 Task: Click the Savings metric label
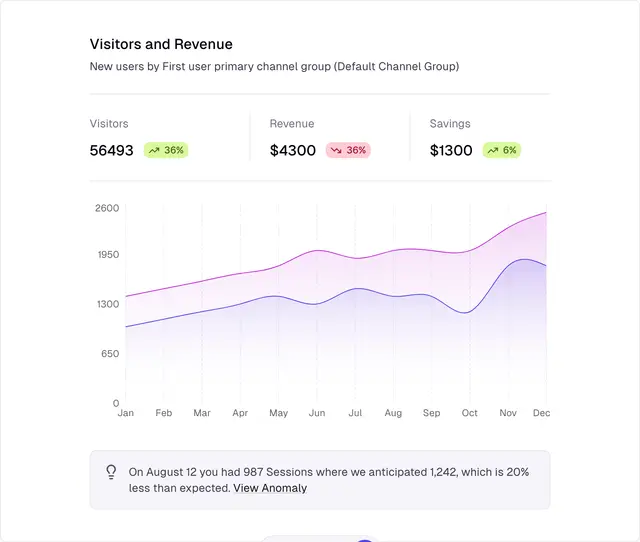[x=450, y=124]
